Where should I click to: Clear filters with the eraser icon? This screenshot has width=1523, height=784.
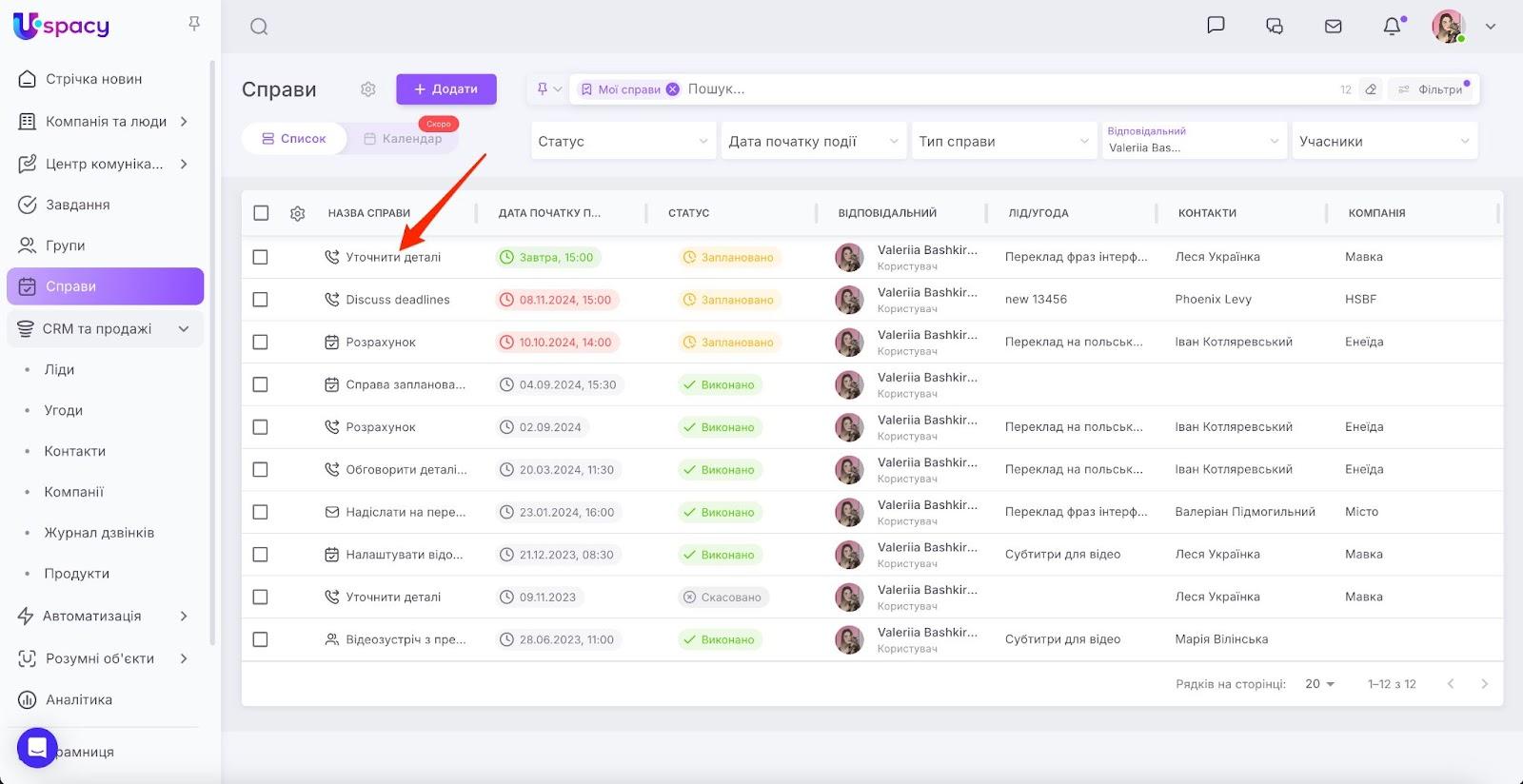click(x=1371, y=89)
